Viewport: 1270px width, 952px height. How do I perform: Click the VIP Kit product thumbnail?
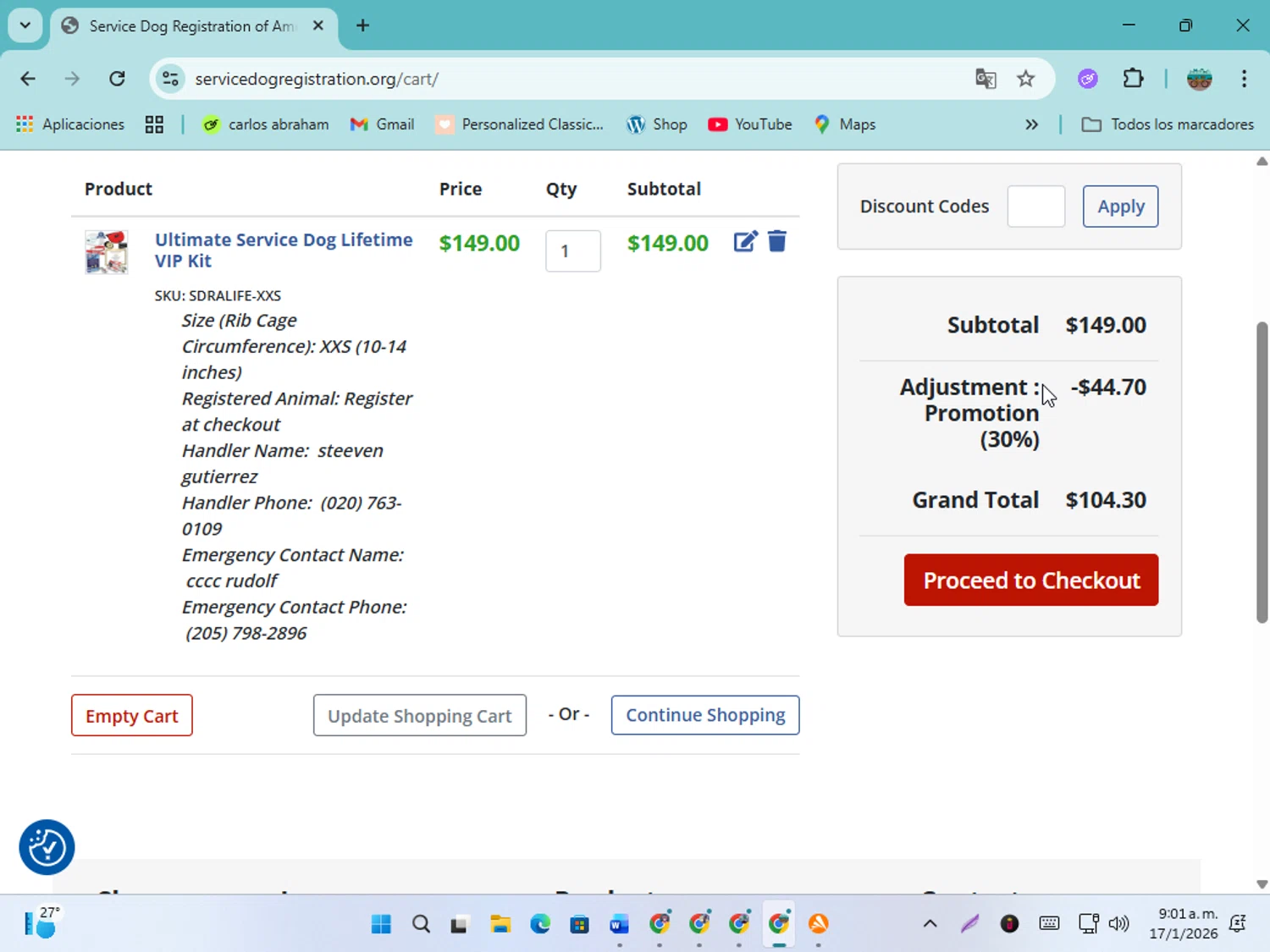[x=106, y=251]
